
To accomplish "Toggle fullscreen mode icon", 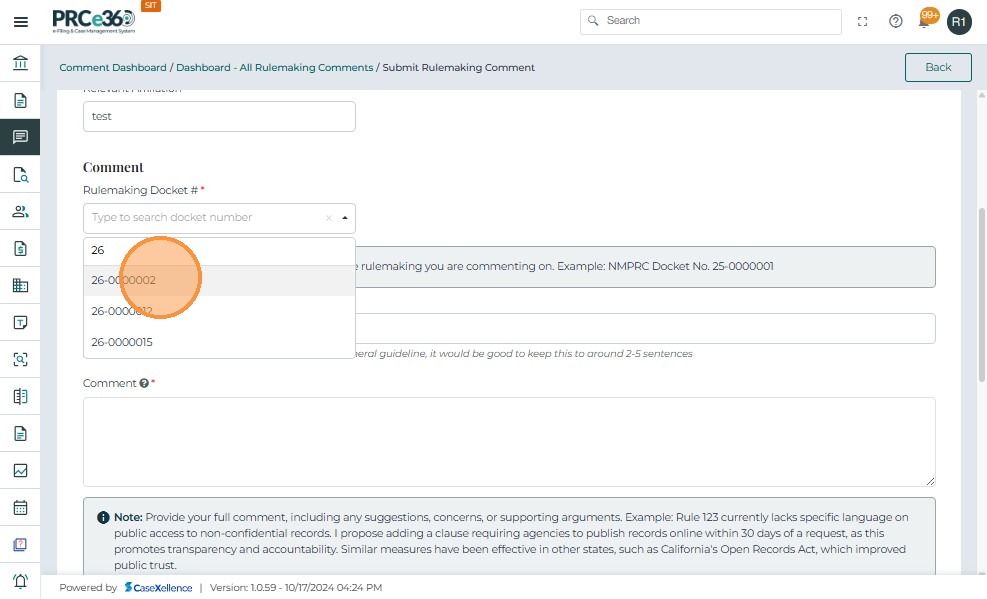I will pyautogui.click(x=863, y=21).
